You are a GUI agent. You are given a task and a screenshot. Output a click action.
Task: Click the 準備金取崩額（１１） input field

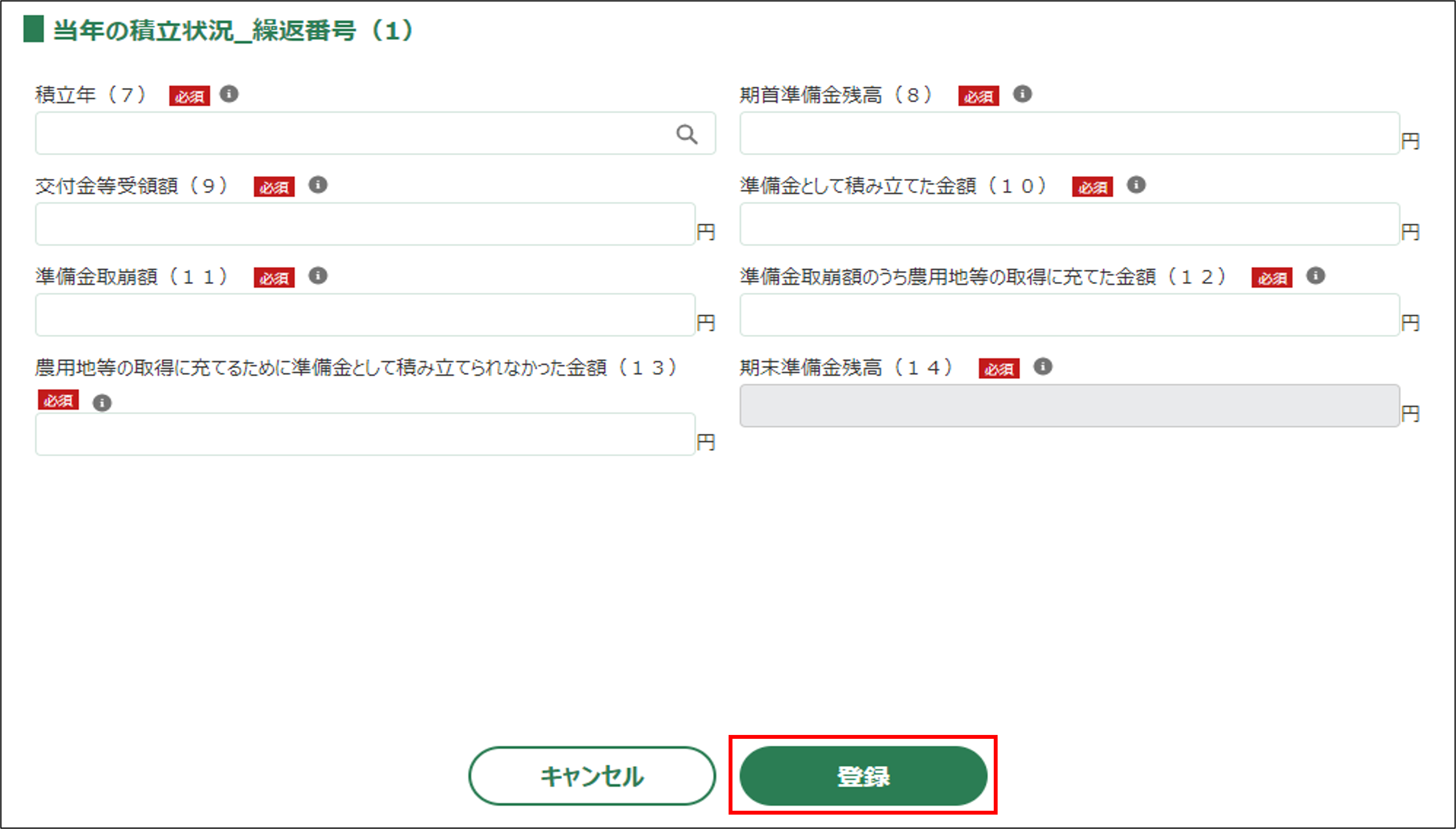[x=364, y=316]
